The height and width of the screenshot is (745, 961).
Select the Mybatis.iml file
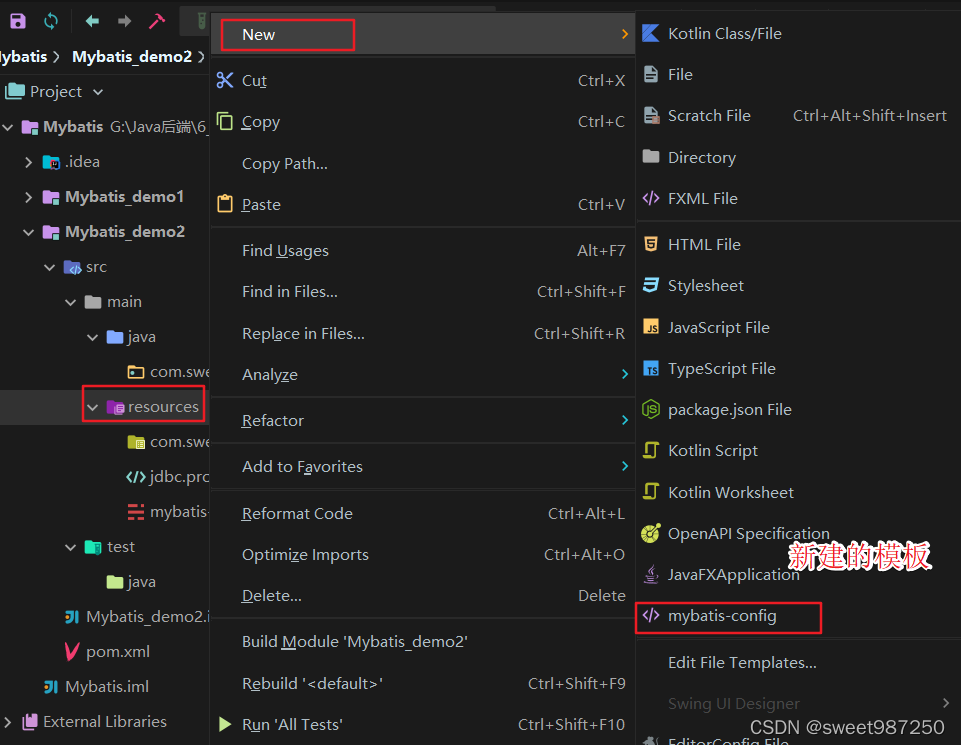click(107, 687)
